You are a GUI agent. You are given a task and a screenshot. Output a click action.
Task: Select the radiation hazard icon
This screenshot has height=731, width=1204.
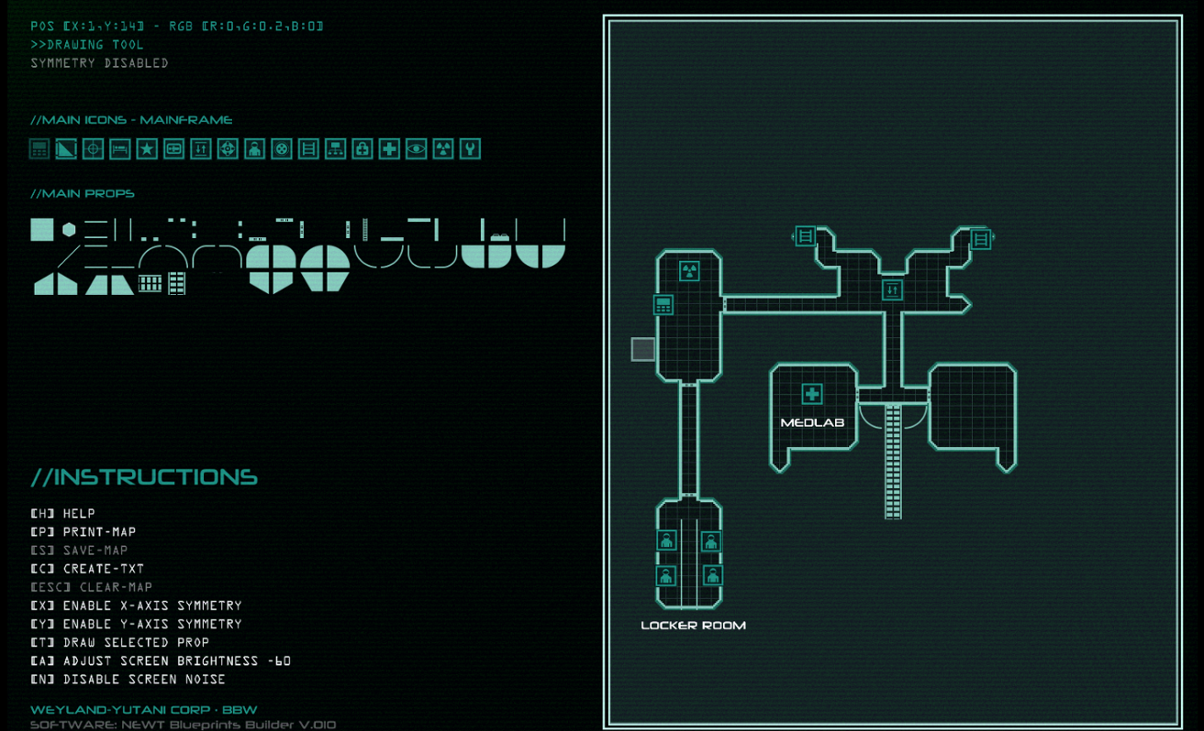pos(444,148)
